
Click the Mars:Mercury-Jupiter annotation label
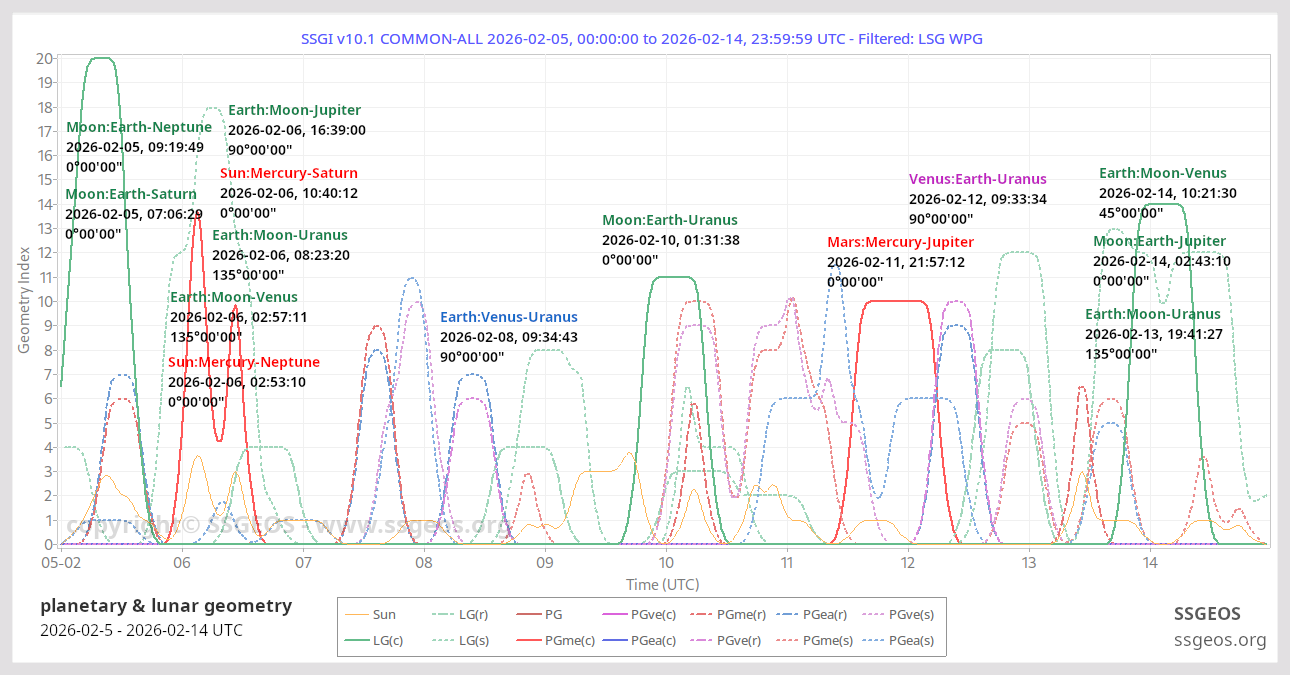click(x=900, y=242)
